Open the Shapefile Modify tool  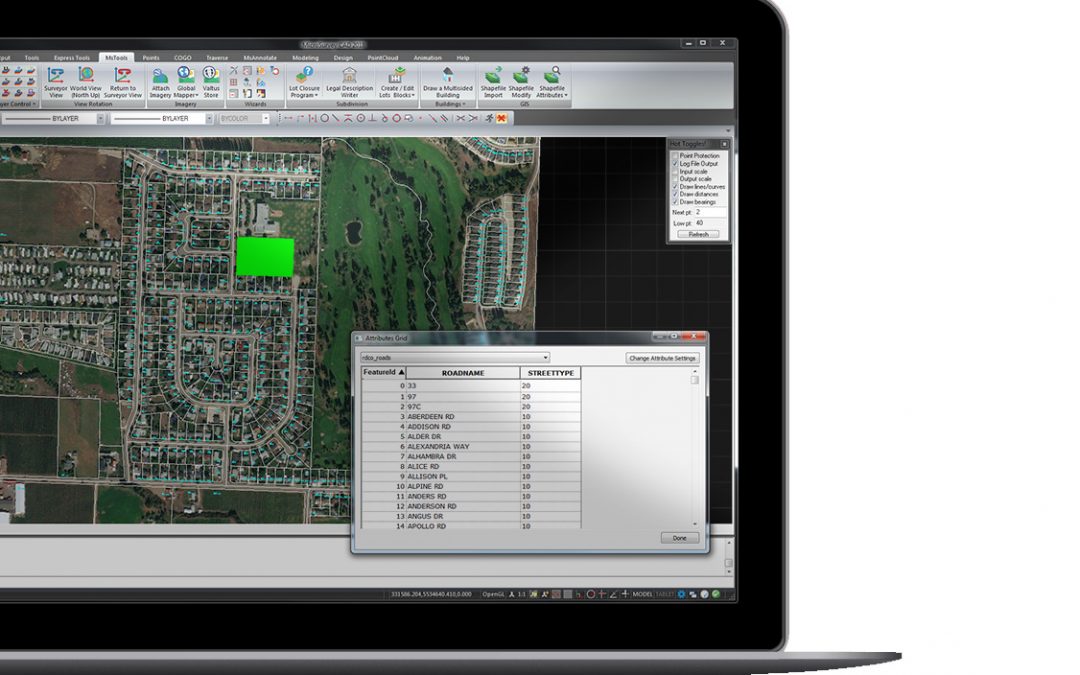tap(521, 76)
